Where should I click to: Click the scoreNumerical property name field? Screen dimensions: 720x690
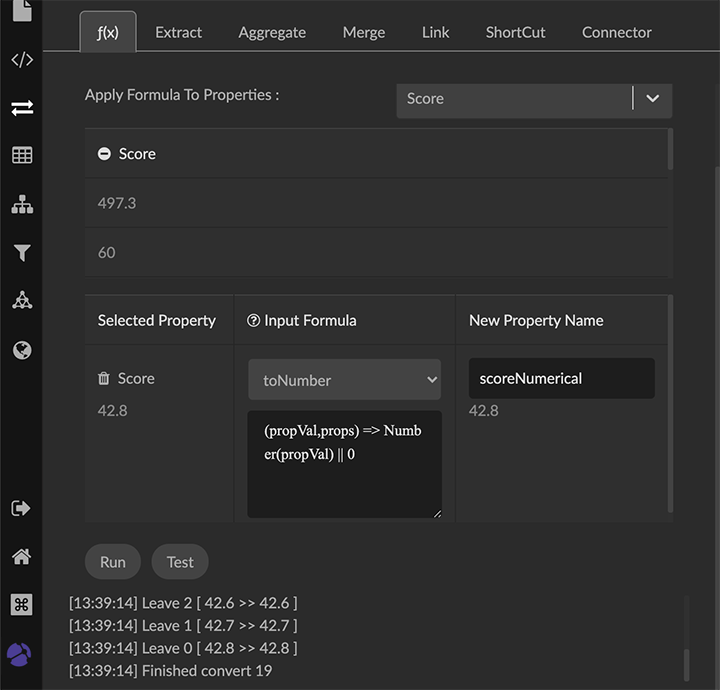pos(561,379)
